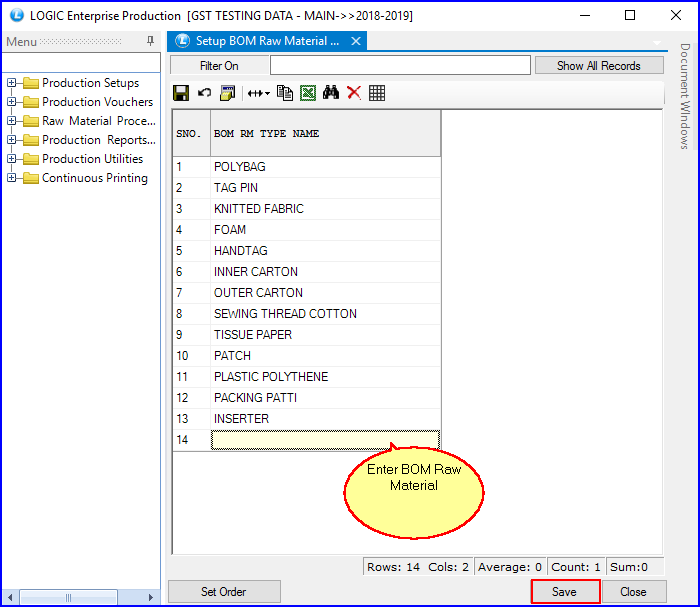Open the Document Windows side tab
The width and height of the screenshot is (700, 607).
[x=685, y=96]
